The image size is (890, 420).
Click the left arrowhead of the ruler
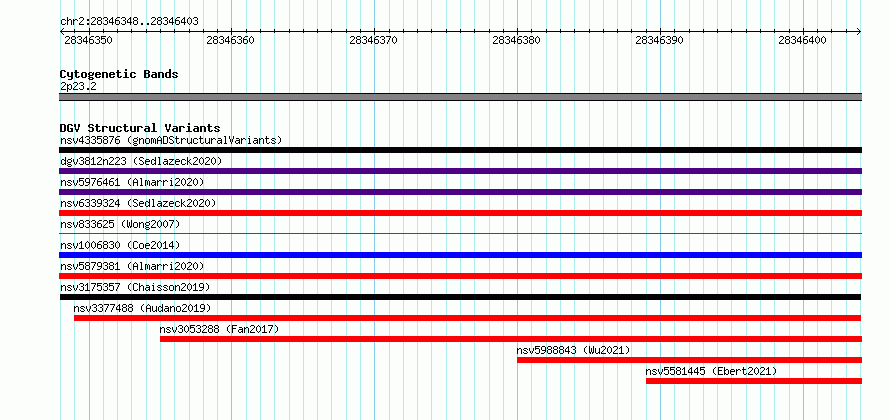click(62, 32)
